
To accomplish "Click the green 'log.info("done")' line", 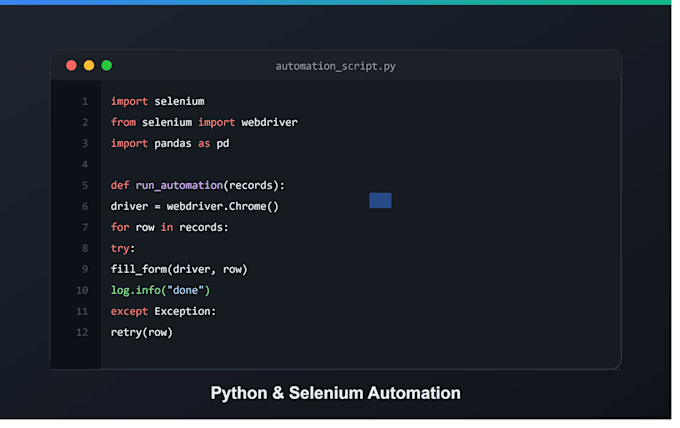I will pyautogui.click(x=160, y=290).
